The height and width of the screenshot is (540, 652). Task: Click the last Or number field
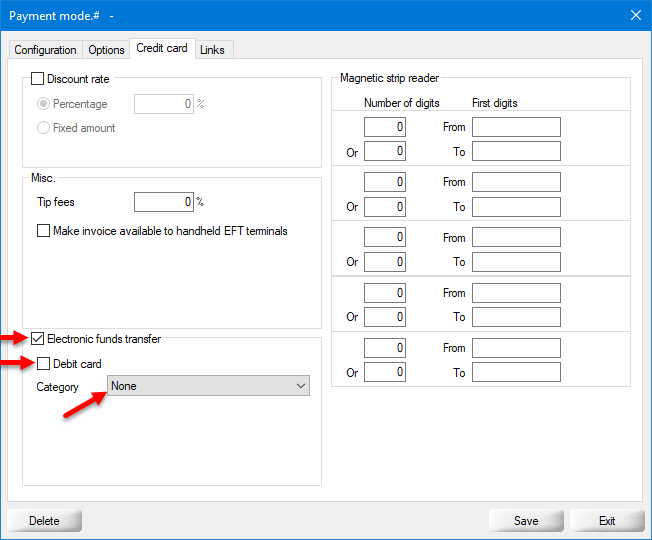pyautogui.click(x=385, y=372)
